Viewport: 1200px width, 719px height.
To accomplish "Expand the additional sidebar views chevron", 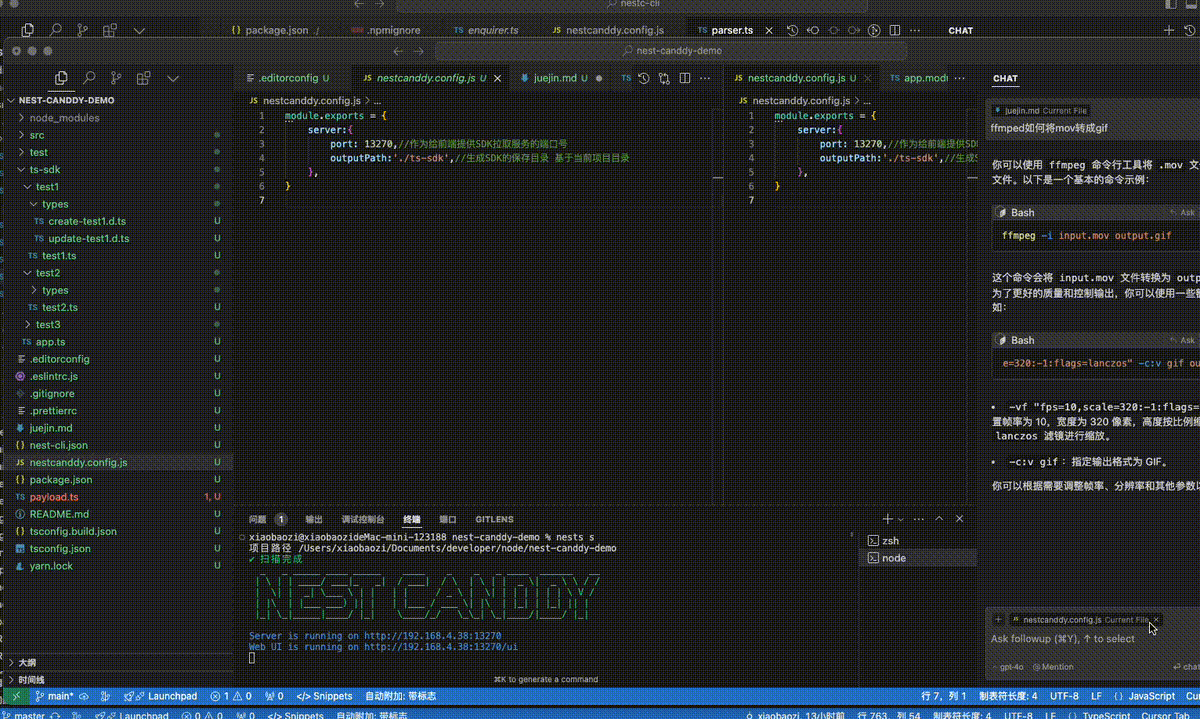I will coord(172,77).
